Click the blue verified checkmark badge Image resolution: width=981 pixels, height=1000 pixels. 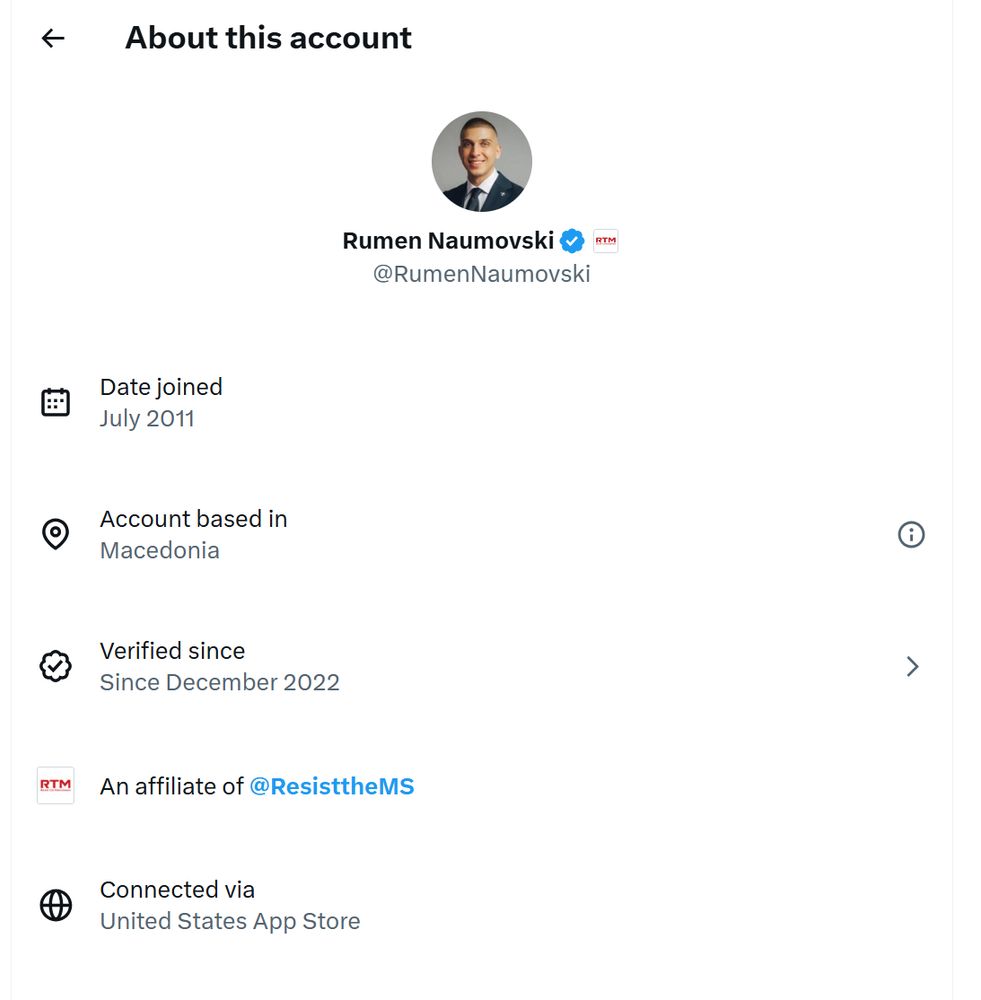coord(572,241)
